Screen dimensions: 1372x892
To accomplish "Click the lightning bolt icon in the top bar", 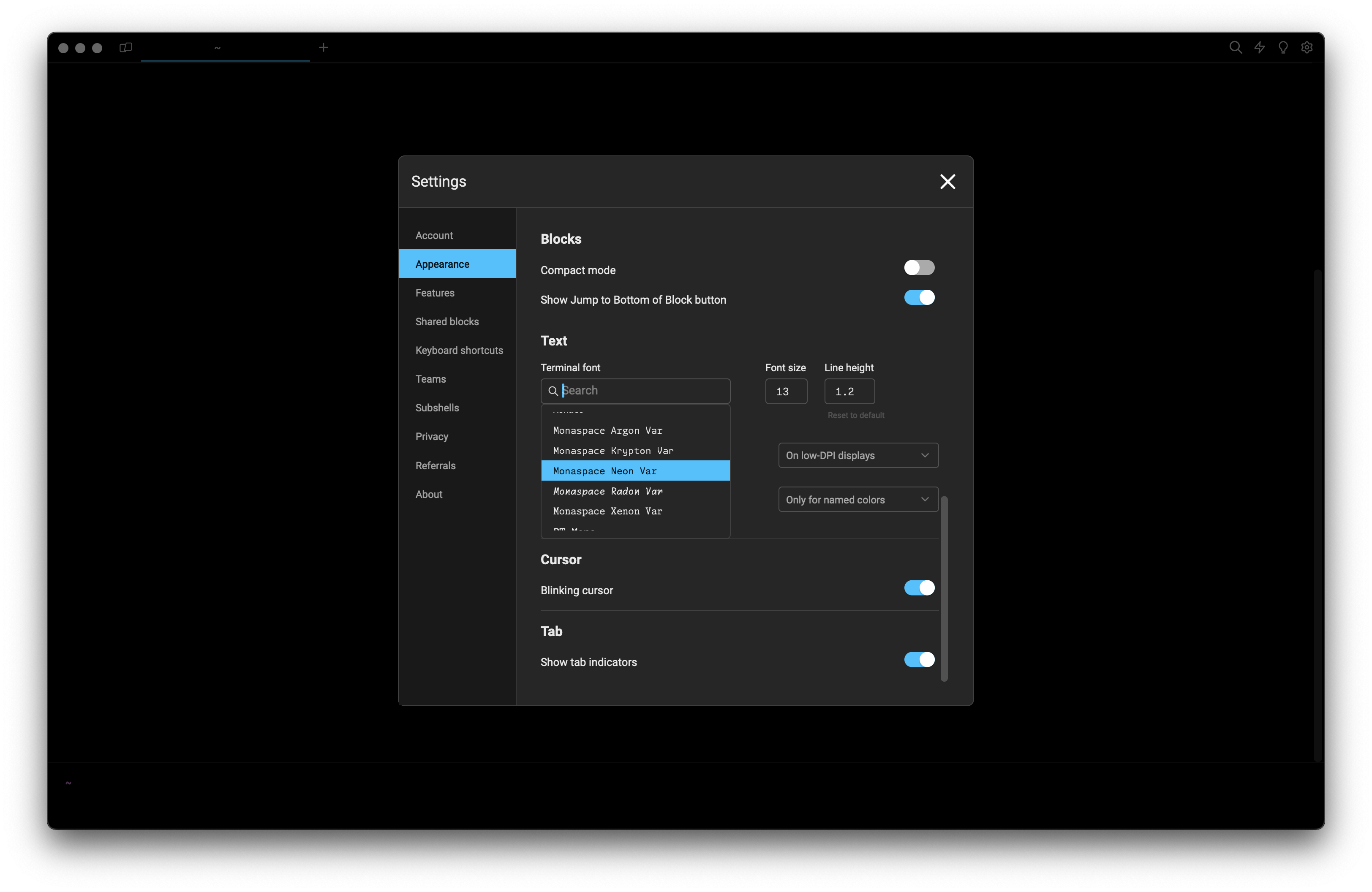I will (1260, 47).
